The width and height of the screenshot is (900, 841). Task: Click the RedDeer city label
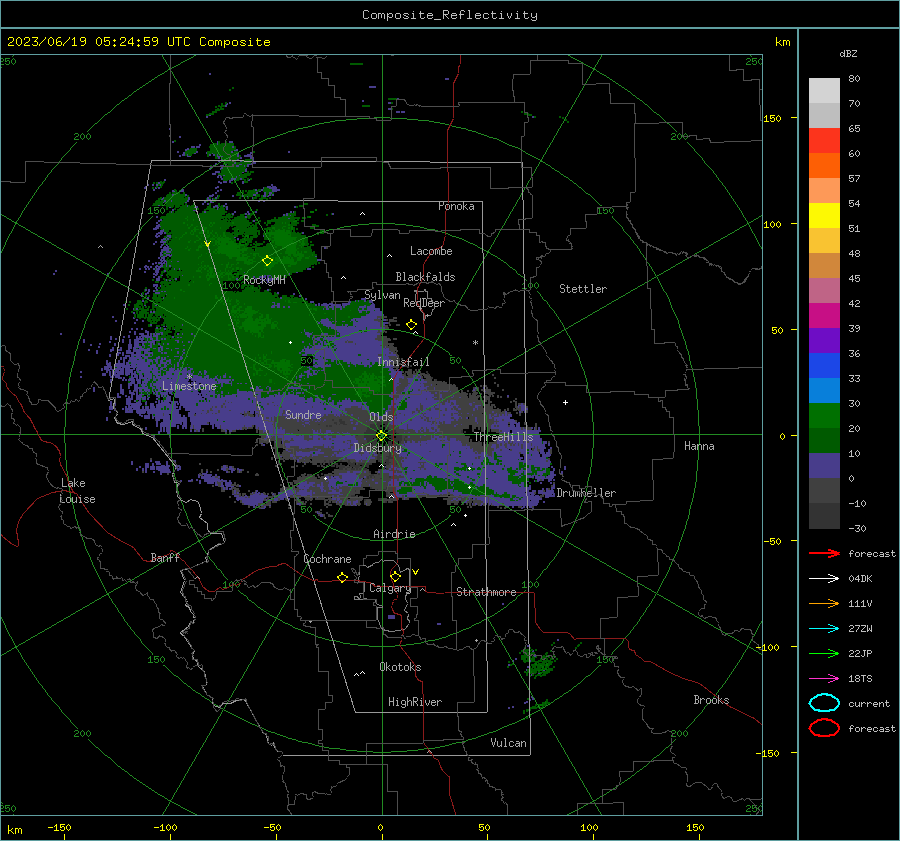[x=424, y=303]
